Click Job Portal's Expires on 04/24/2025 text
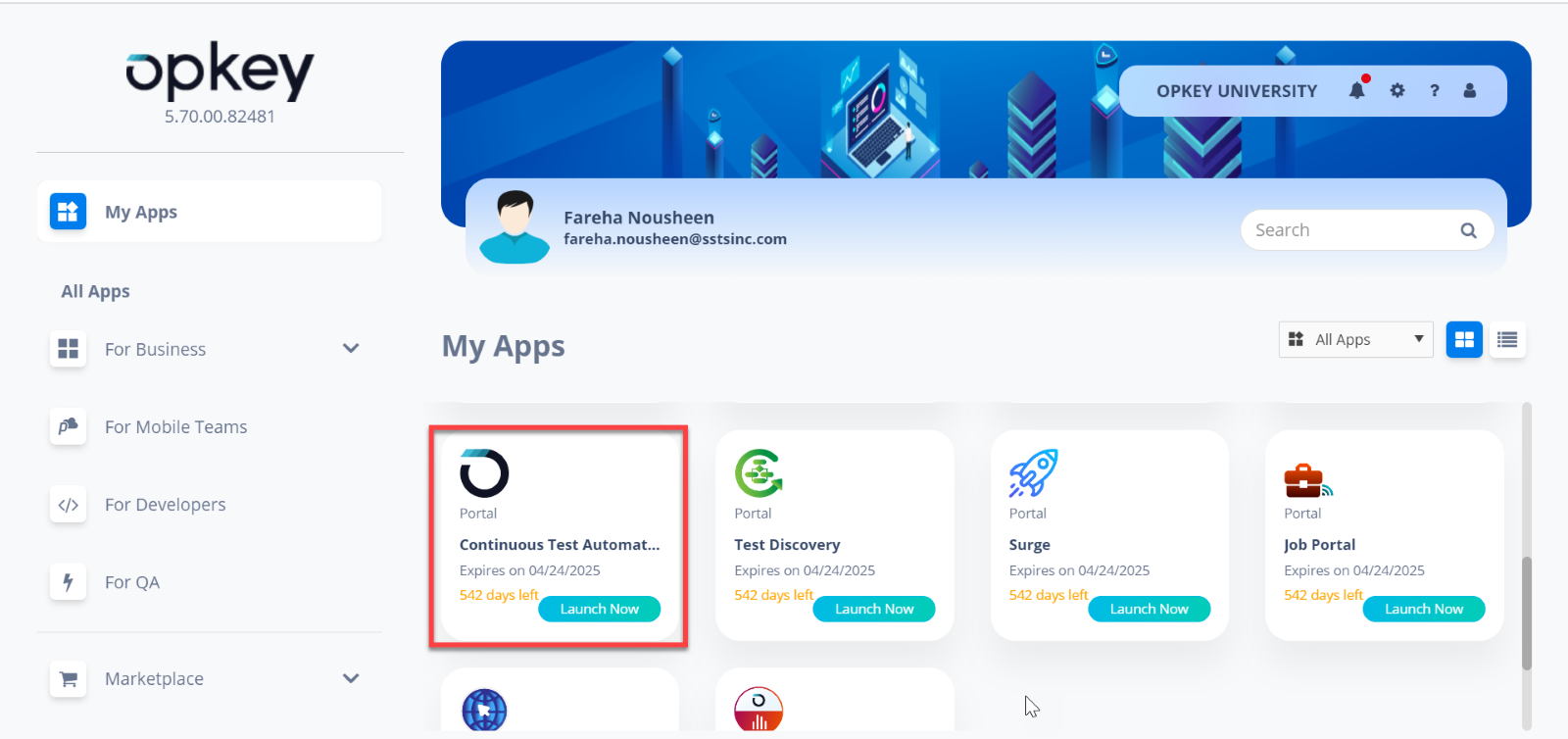This screenshot has width=1568, height=739. (1354, 570)
